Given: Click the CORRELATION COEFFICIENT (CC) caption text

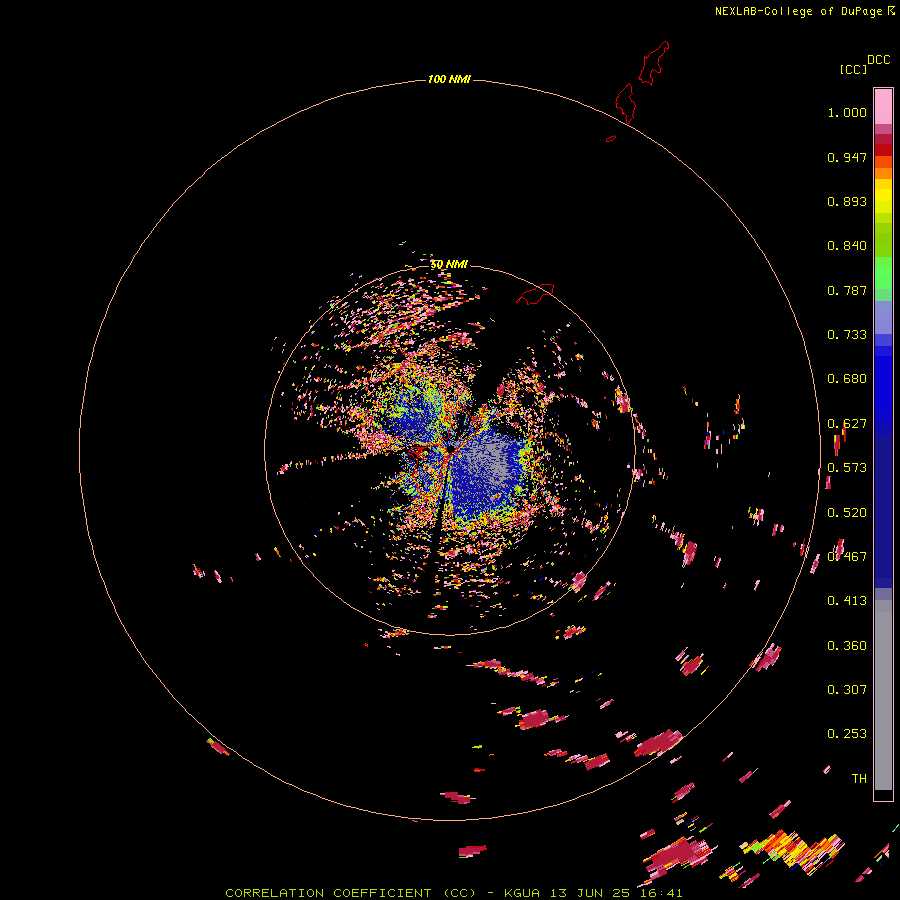Looking at the screenshot, I should (x=350, y=893).
